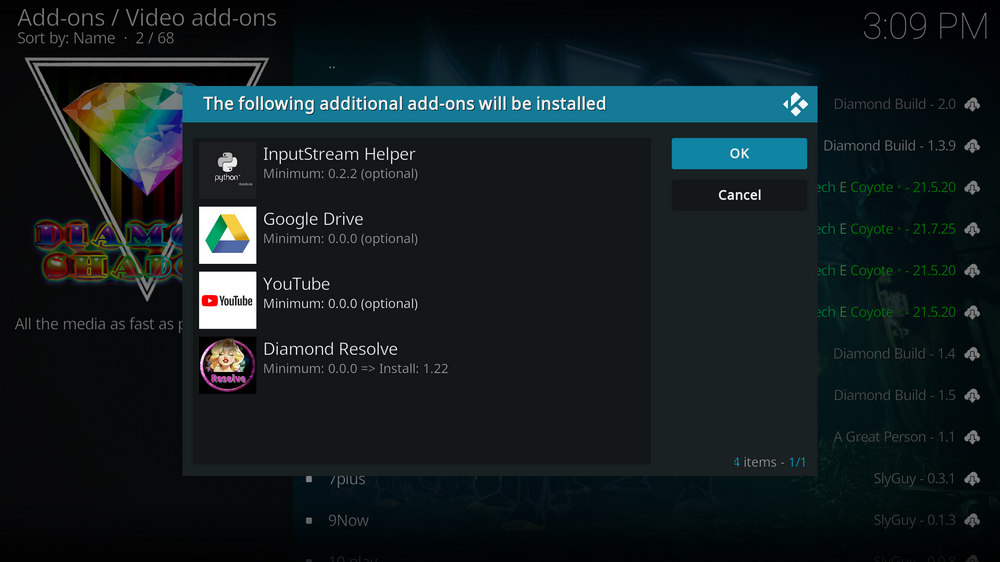
Task: Click the SlyGuy - 0.1.3 label
Action: (x=914, y=520)
